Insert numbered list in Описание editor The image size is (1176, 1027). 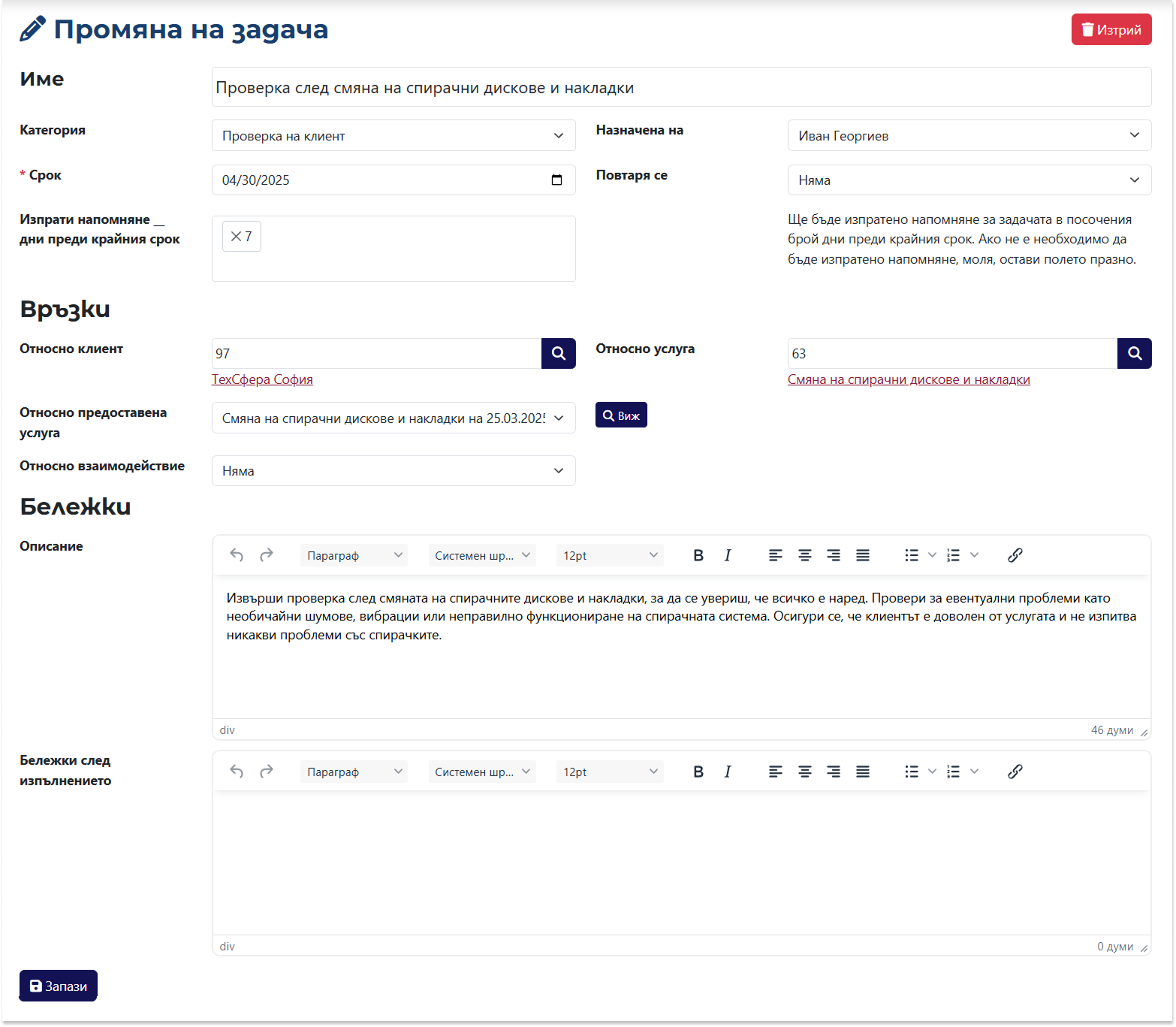click(x=954, y=555)
